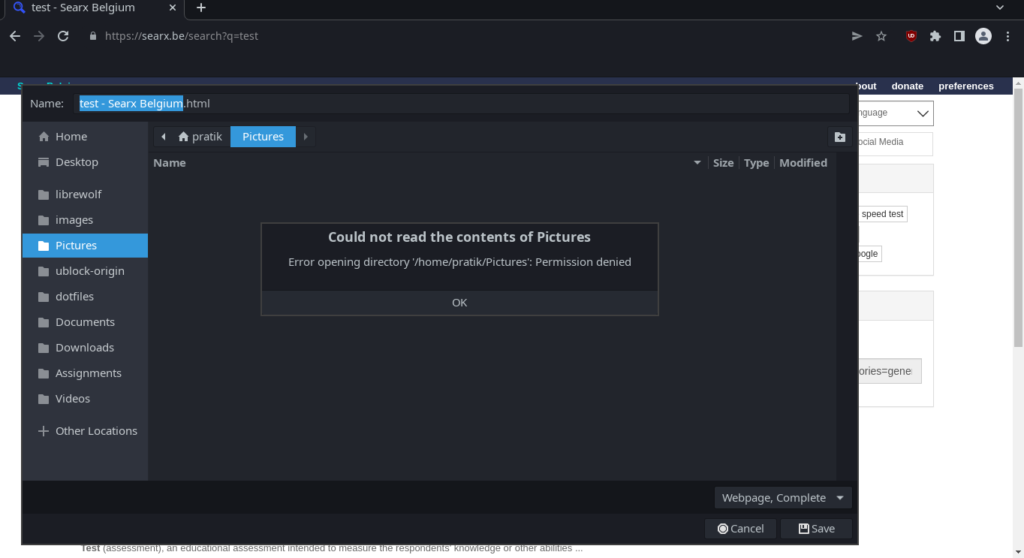1024x558 pixels.
Task: Bookmark this page with star icon
Action: (882, 36)
